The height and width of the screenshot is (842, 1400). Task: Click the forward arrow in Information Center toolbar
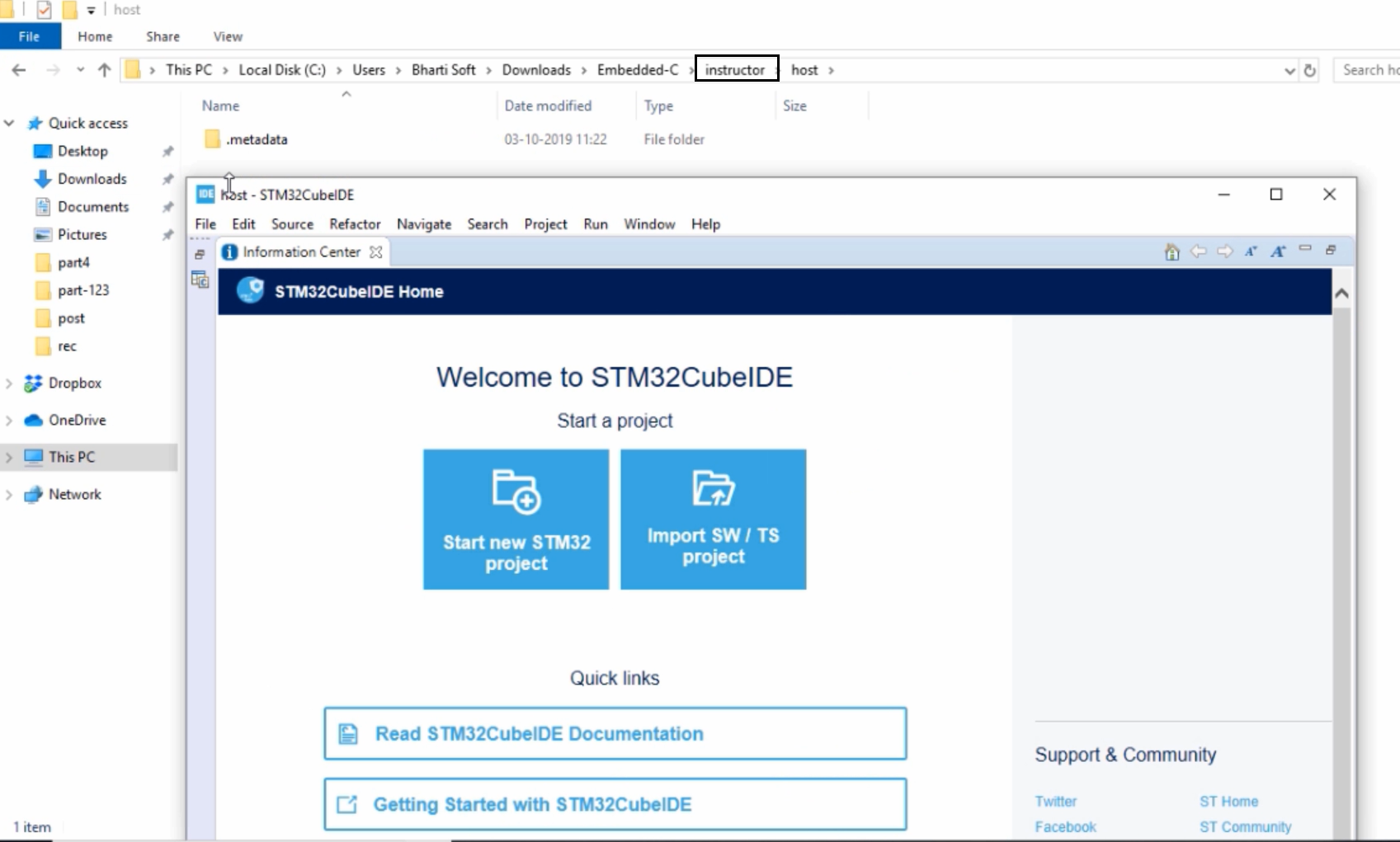(1225, 251)
